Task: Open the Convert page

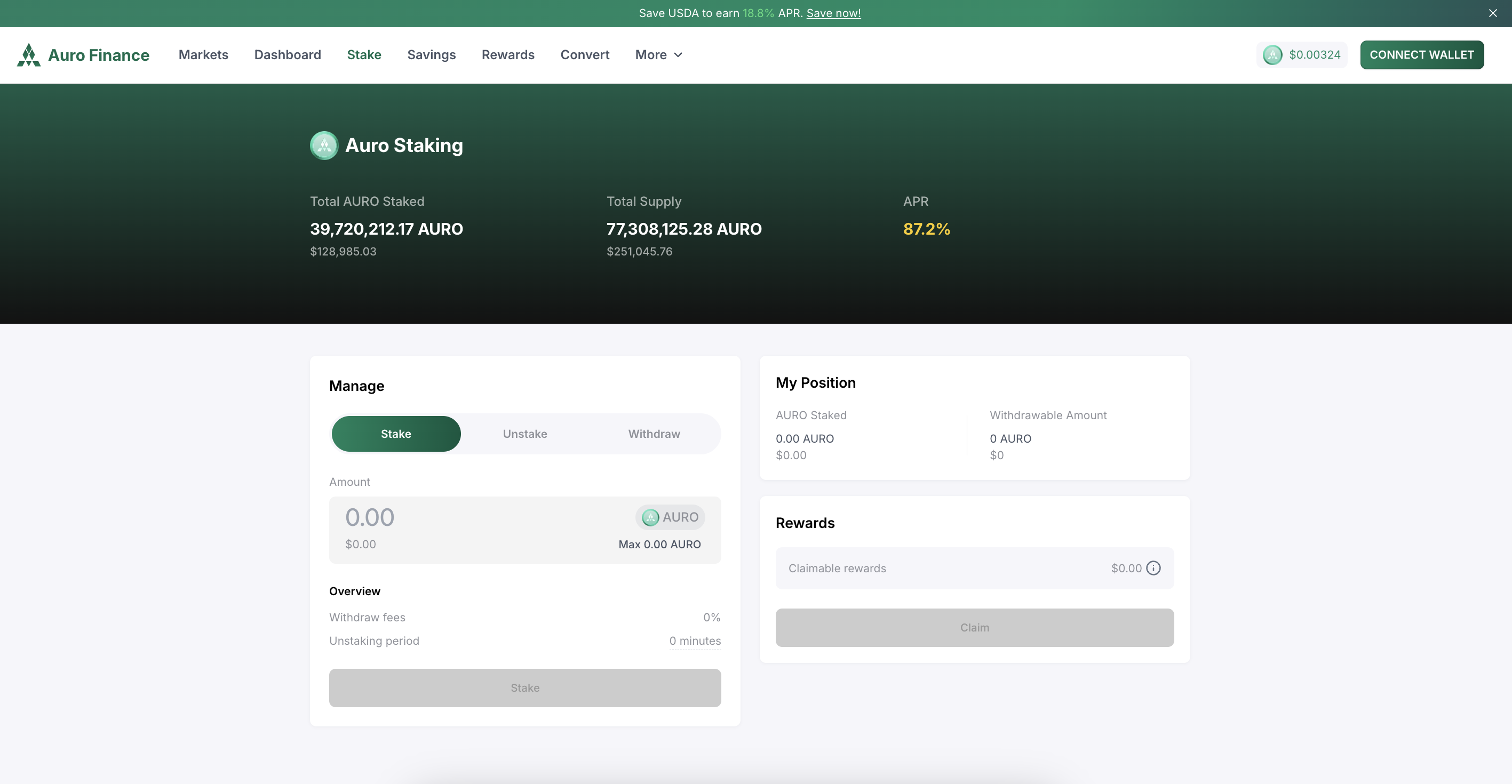Action: [x=585, y=54]
